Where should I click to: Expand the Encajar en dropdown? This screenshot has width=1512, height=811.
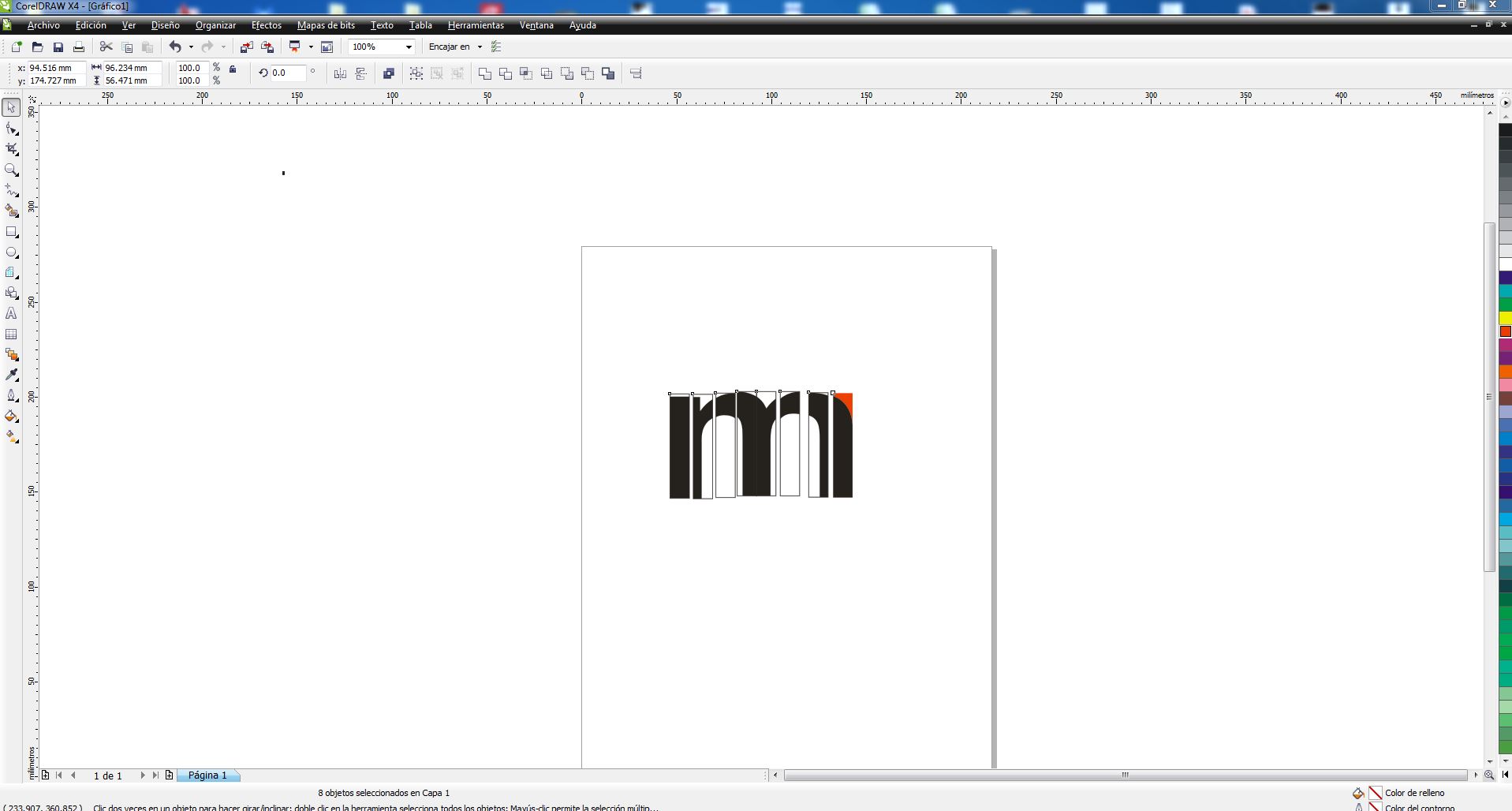pos(479,47)
